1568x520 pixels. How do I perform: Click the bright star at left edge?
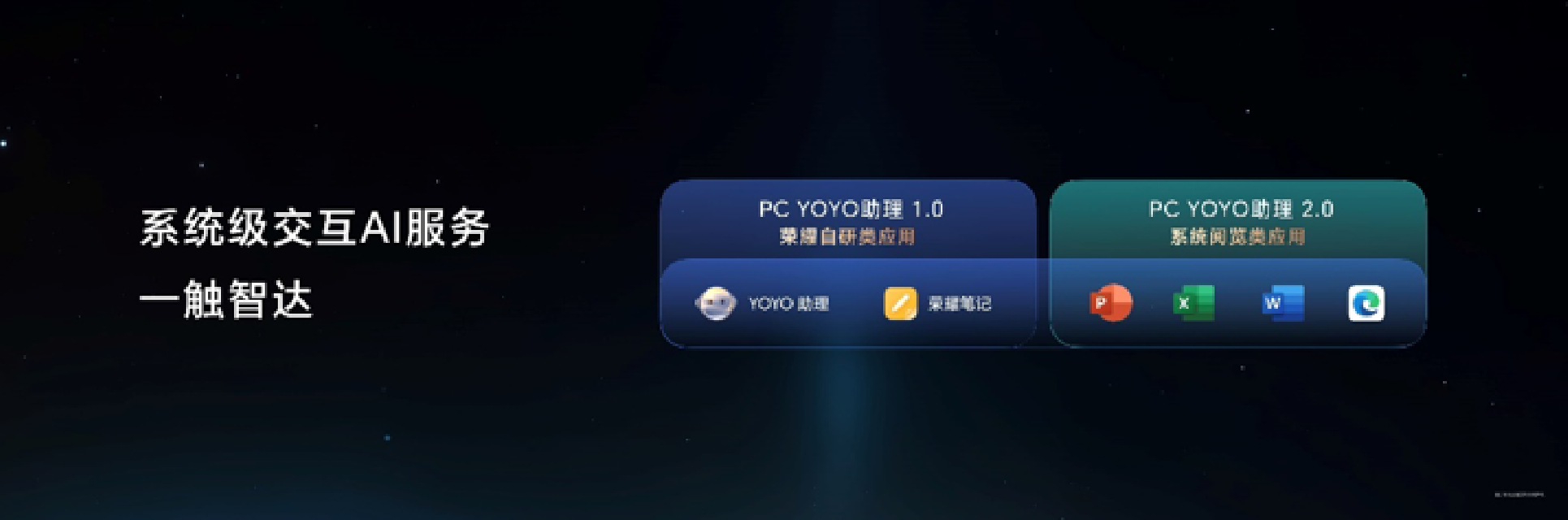click(x=4, y=144)
